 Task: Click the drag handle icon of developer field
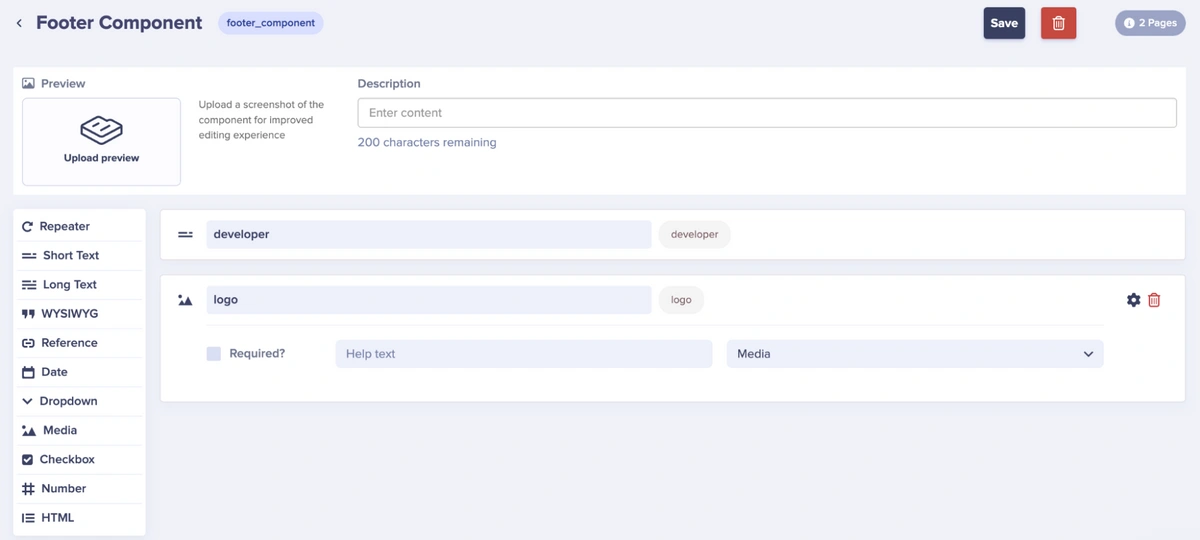(185, 235)
